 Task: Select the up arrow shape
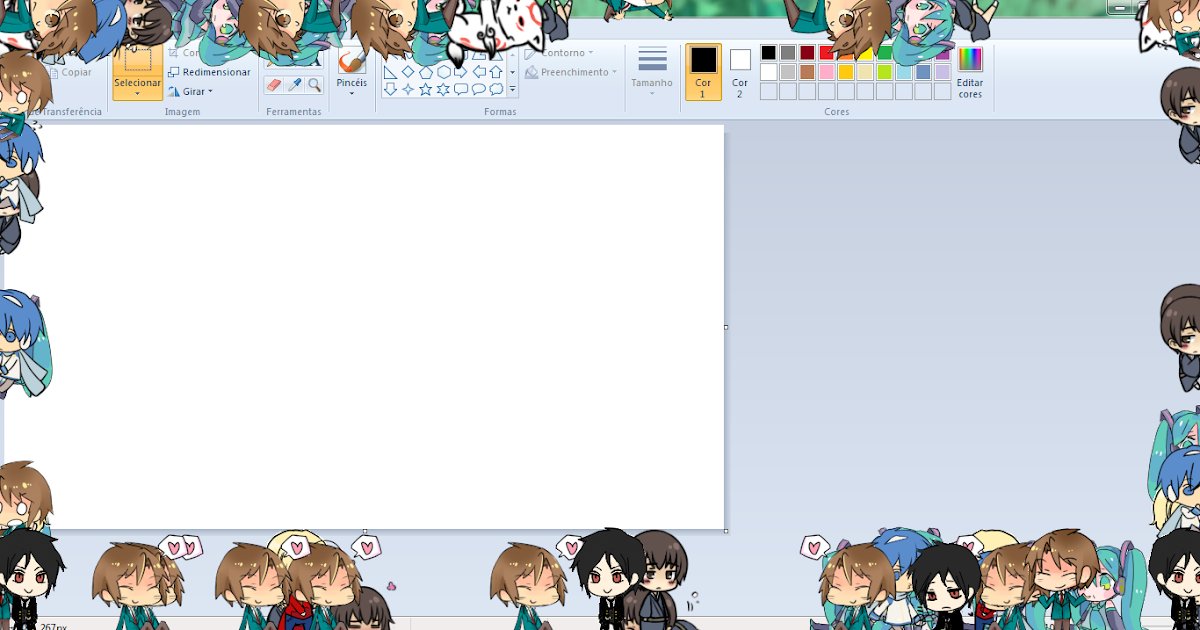[495, 71]
